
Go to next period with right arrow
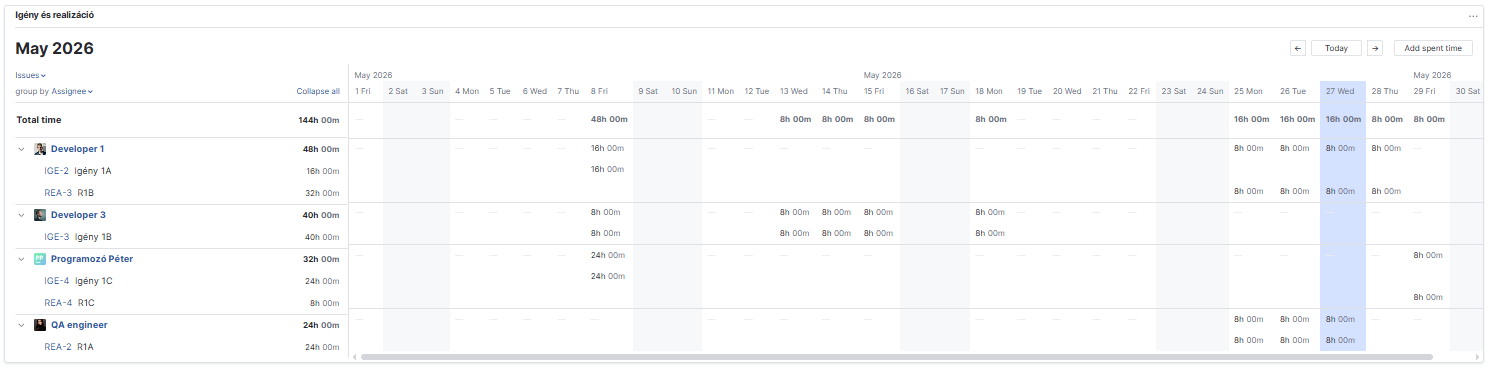click(x=1375, y=48)
